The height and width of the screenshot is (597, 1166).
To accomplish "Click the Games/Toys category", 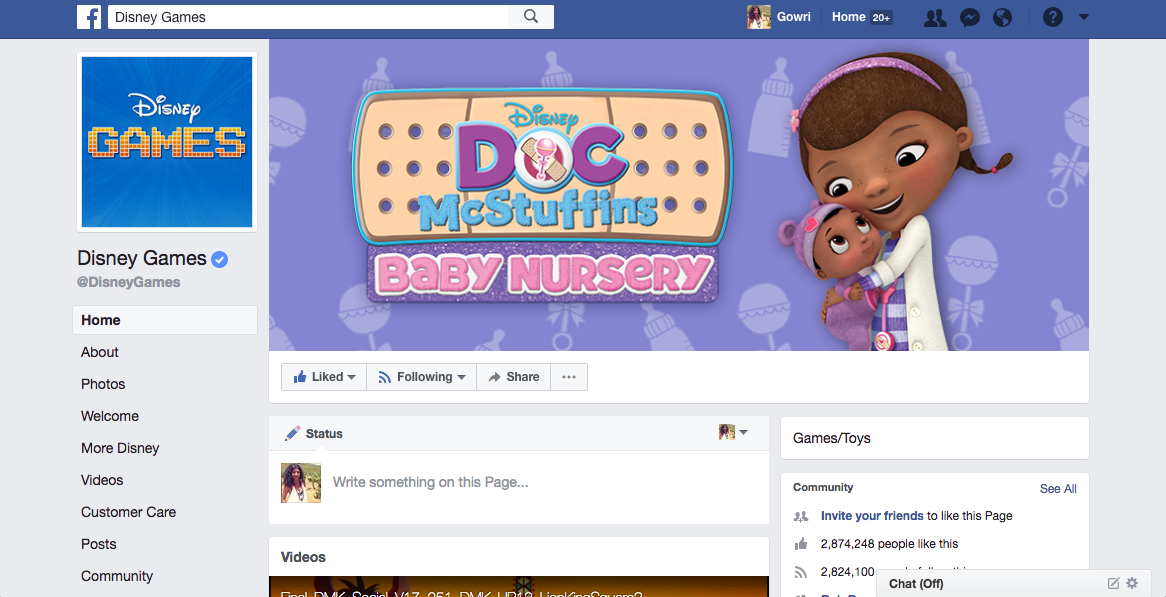I will tap(831, 439).
